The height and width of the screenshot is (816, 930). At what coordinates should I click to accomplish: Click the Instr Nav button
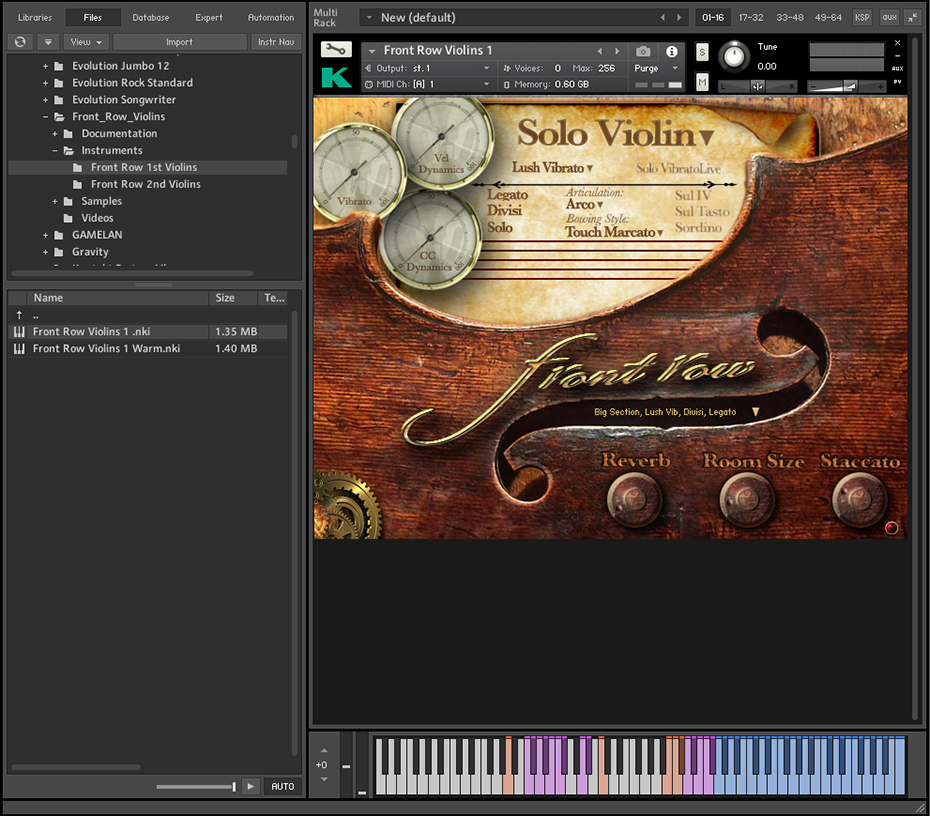coord(276,42)
